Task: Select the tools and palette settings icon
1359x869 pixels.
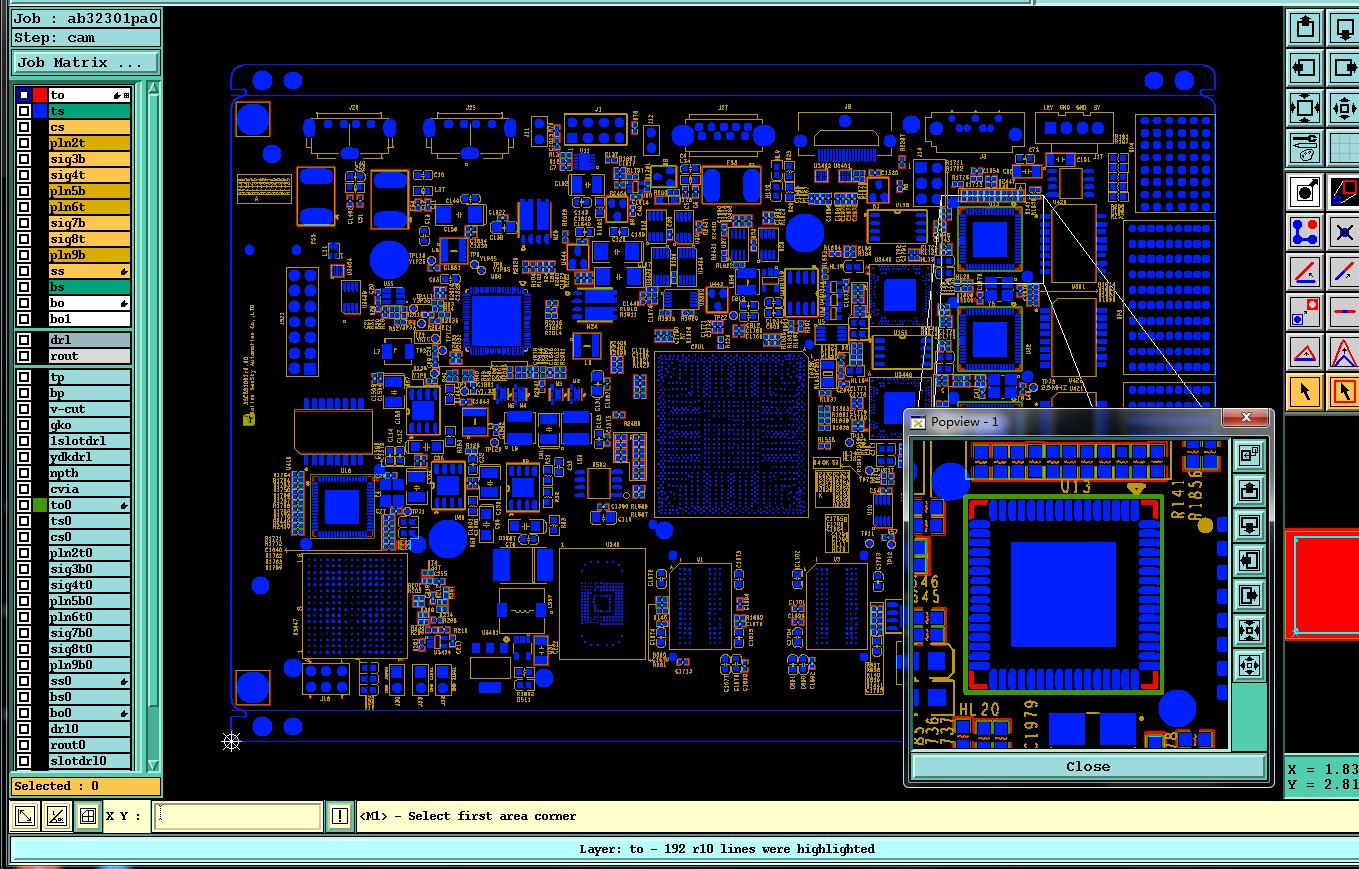Action: [x=1305, y=147]
